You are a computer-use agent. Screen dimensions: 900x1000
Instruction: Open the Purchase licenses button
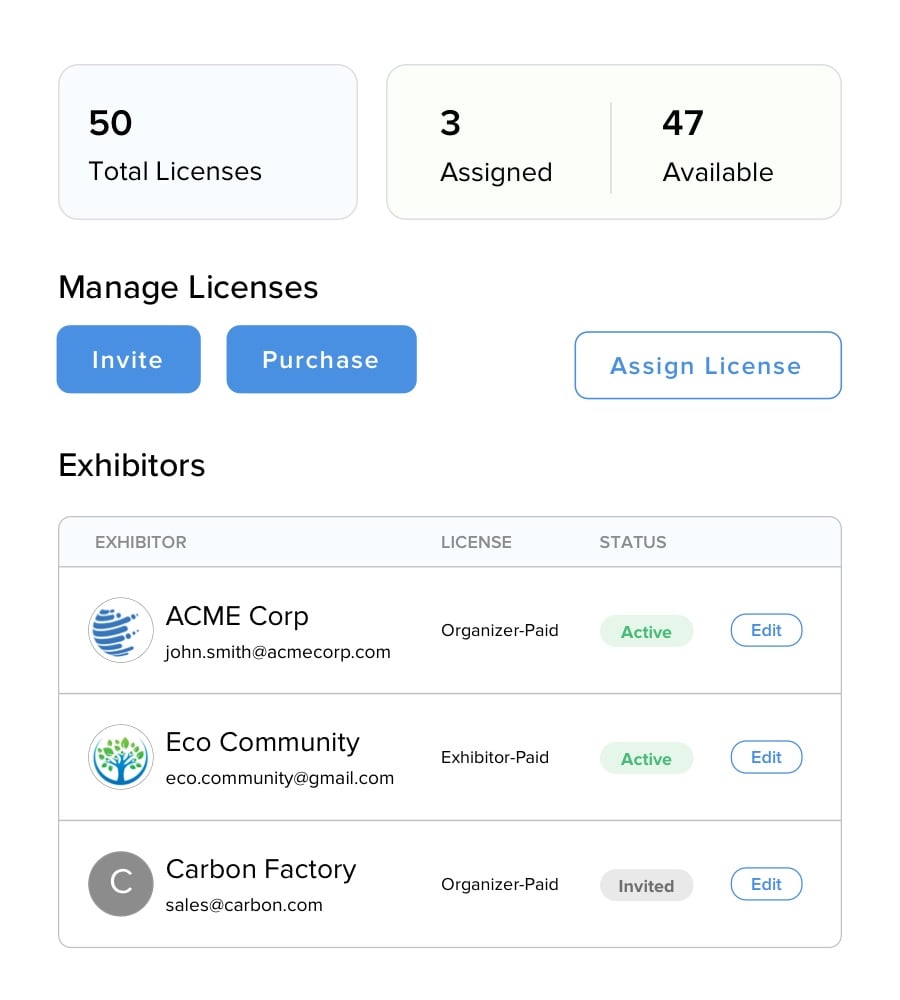tap(321, 359)
